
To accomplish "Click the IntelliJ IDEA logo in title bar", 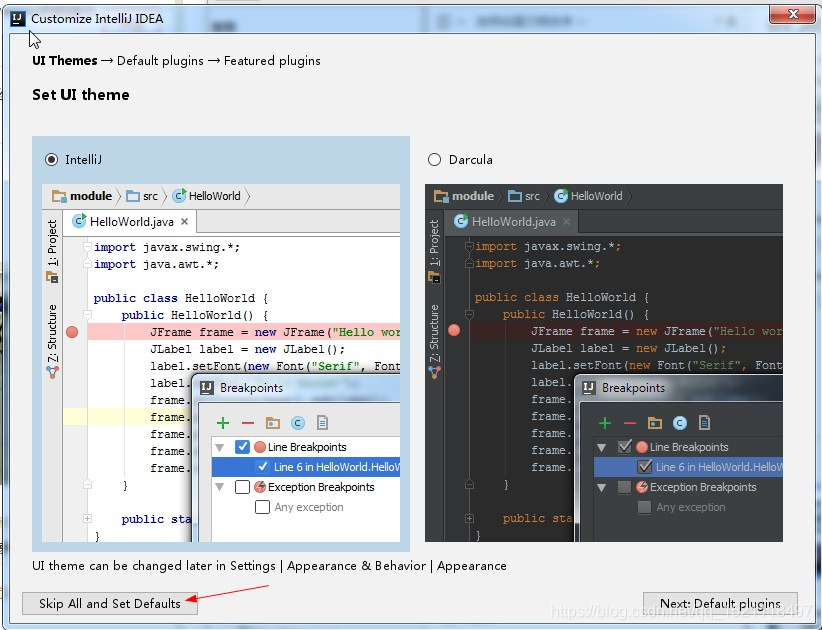I will pos(17,19).
